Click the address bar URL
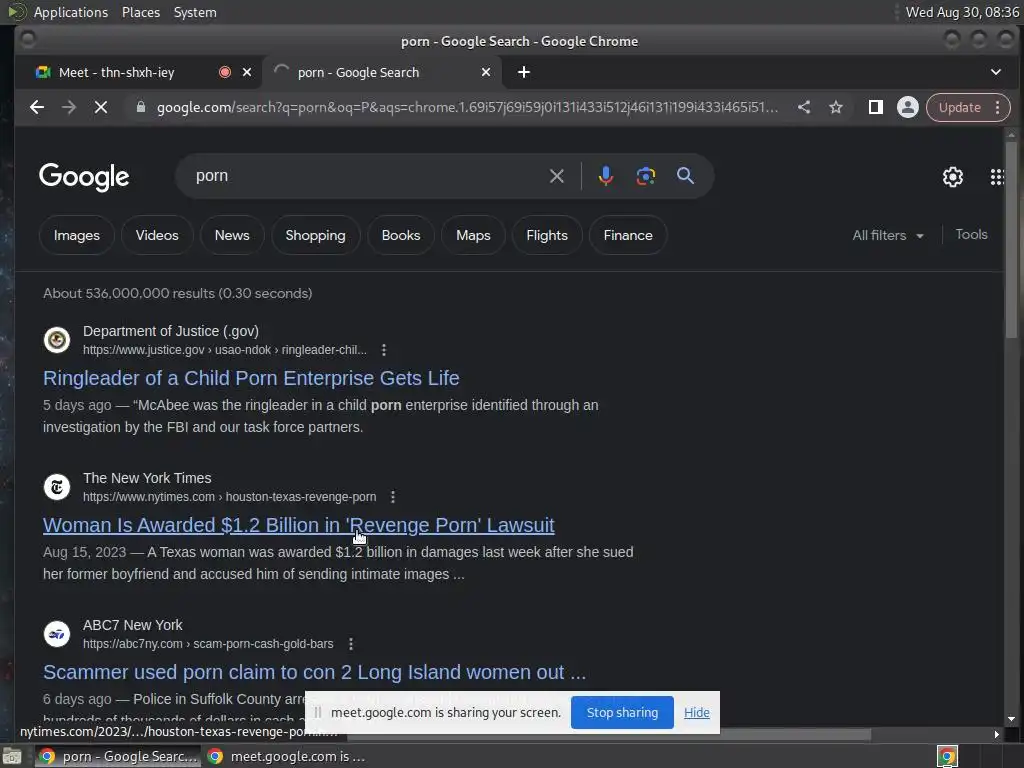Viewport: 1024px width, 768px height. click(467, 107)
